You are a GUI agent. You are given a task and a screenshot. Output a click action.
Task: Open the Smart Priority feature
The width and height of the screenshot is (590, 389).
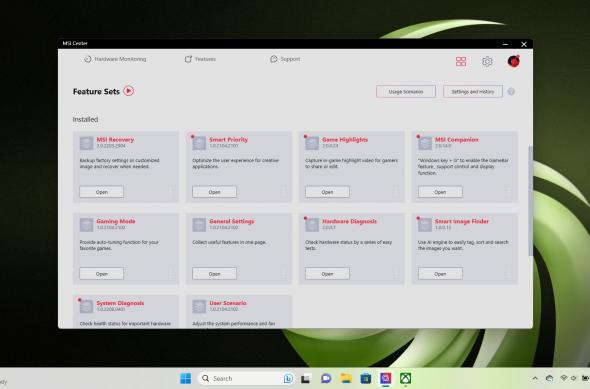[x=214, y=192]
